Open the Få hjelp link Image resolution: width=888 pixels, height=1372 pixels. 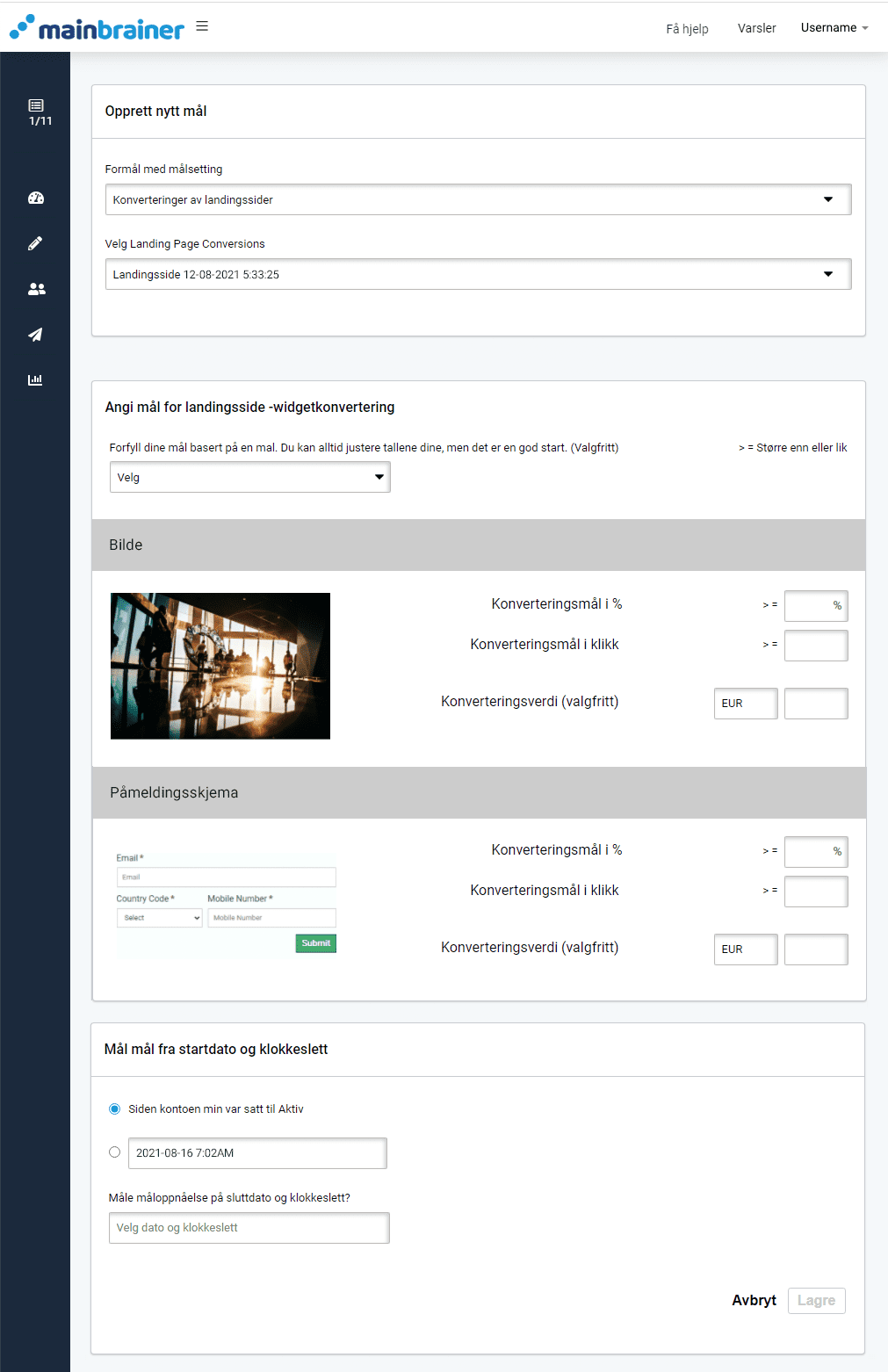pyautogui.click(x=686, y=29)
